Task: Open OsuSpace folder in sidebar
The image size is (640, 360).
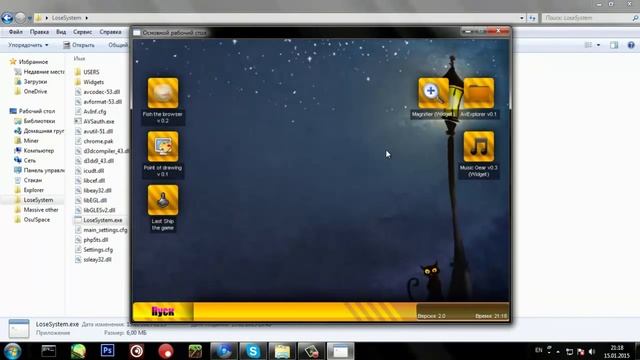Action: point(32,220)
